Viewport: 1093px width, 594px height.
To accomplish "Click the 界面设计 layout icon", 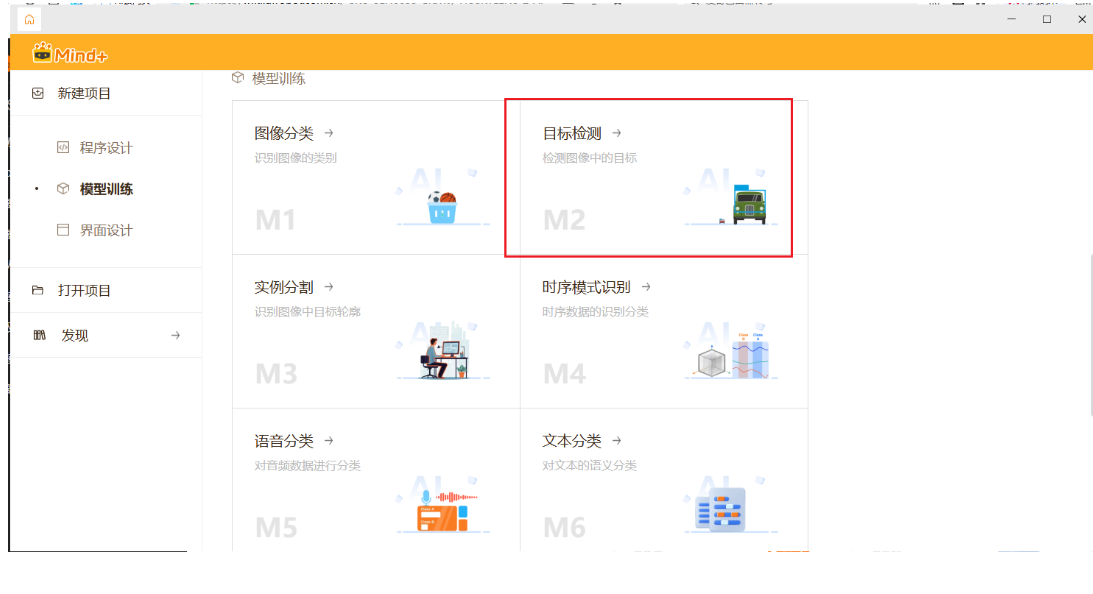I will (x=63, y=230).
